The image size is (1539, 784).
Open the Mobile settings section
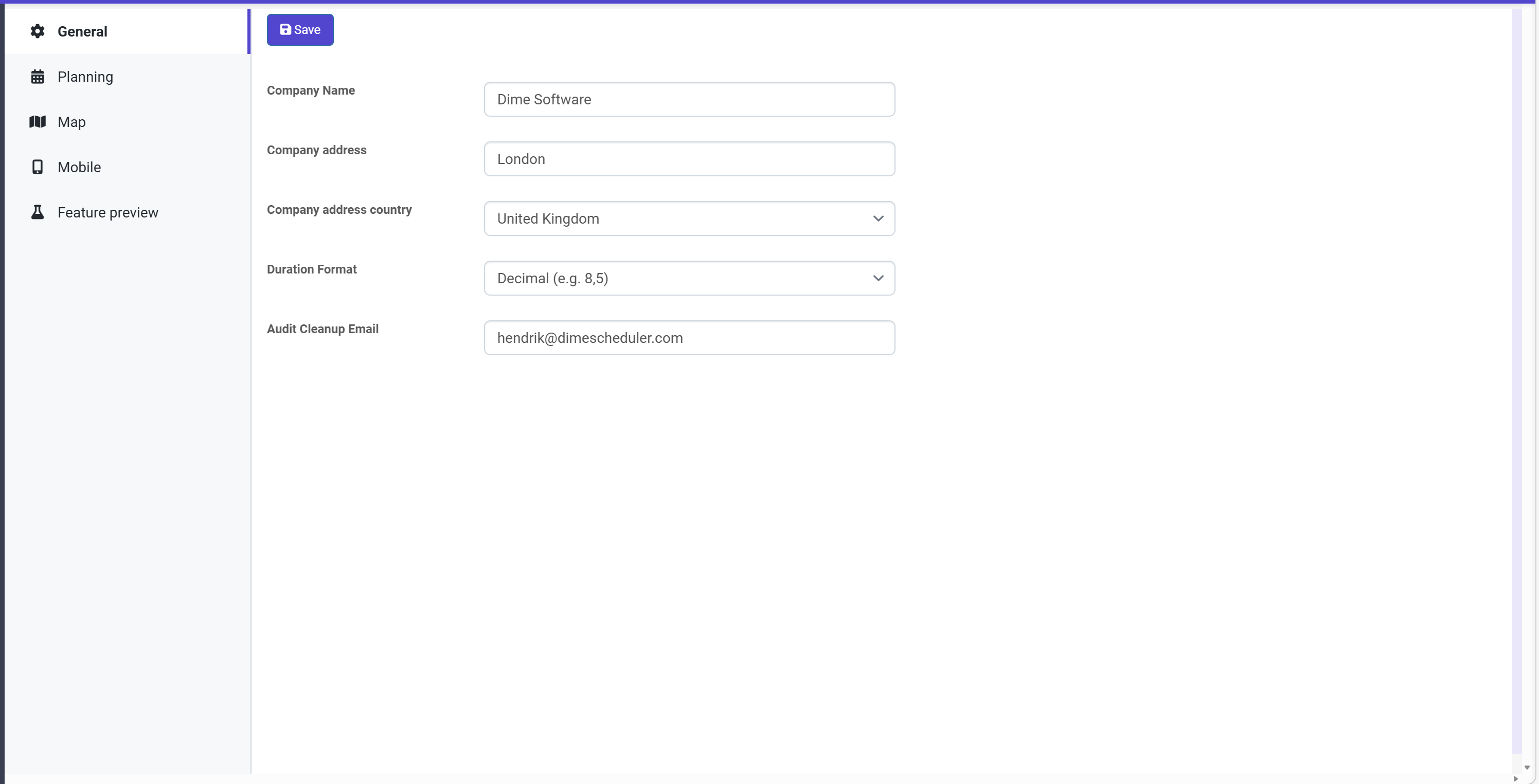[79, 167]
